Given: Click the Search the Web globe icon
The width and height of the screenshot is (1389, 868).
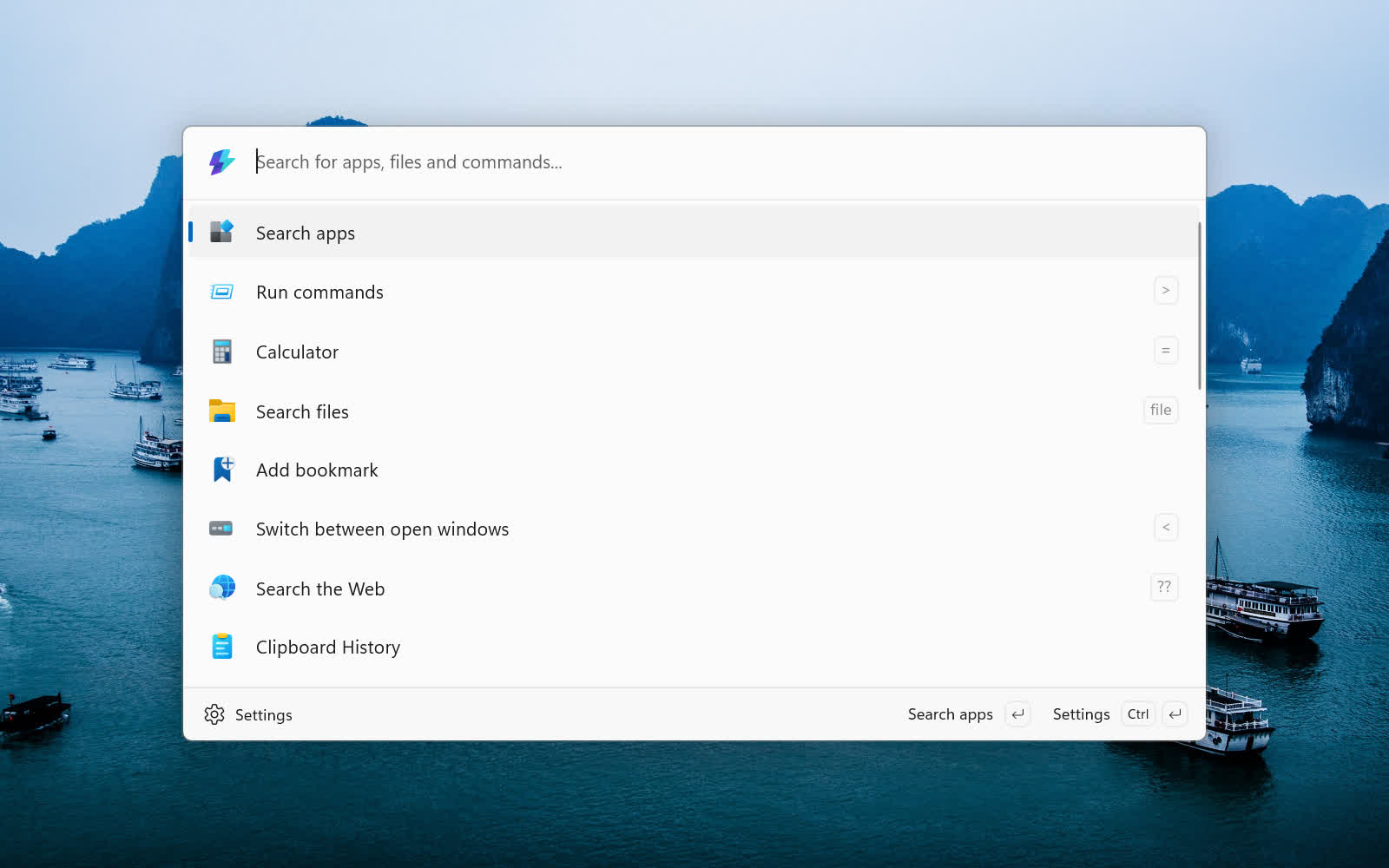Looking at the screenshot, I should [221, 588].
